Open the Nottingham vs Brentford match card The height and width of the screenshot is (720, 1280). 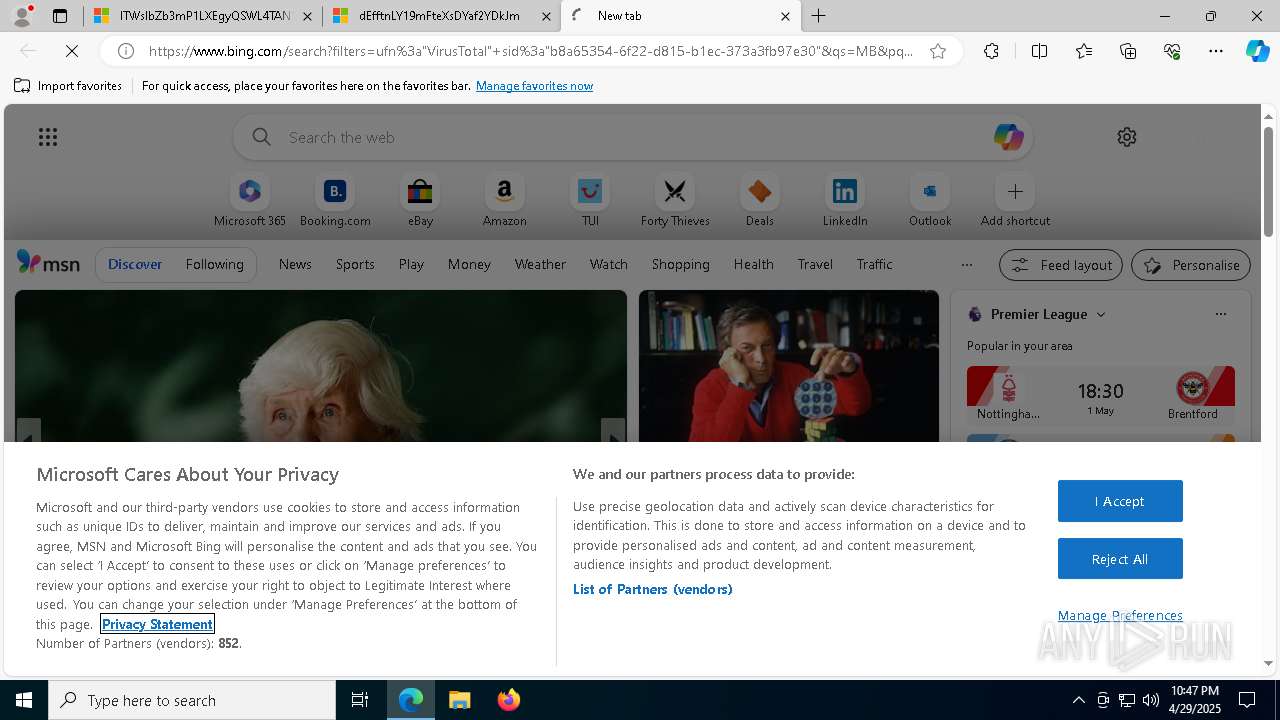click(1100, 394)
